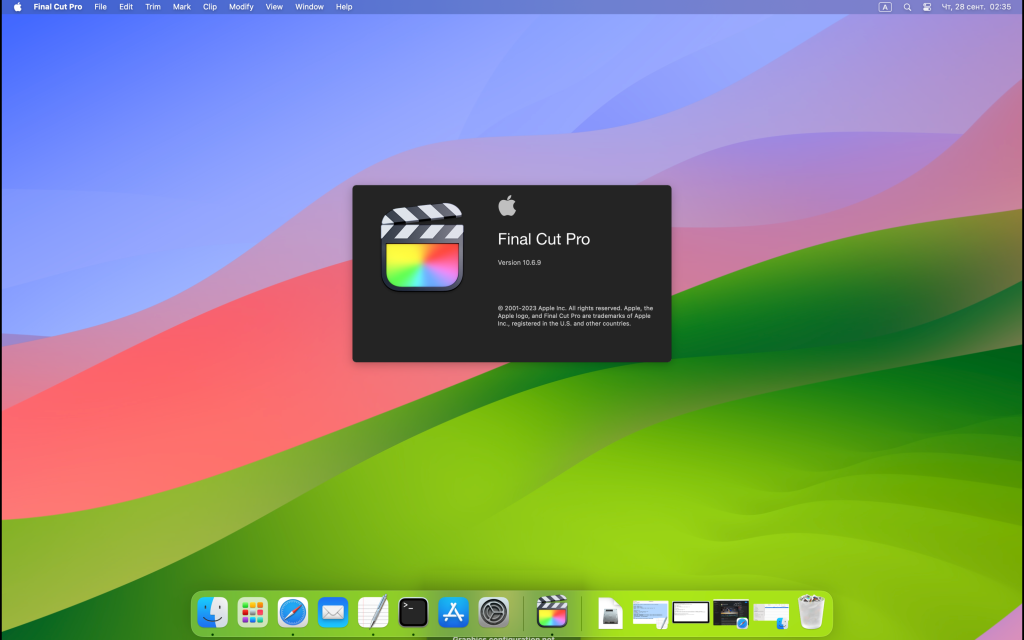Open the Apple menu
Image resolution: width=1024 pixels, height=640 pixels.
pos(18,7)
